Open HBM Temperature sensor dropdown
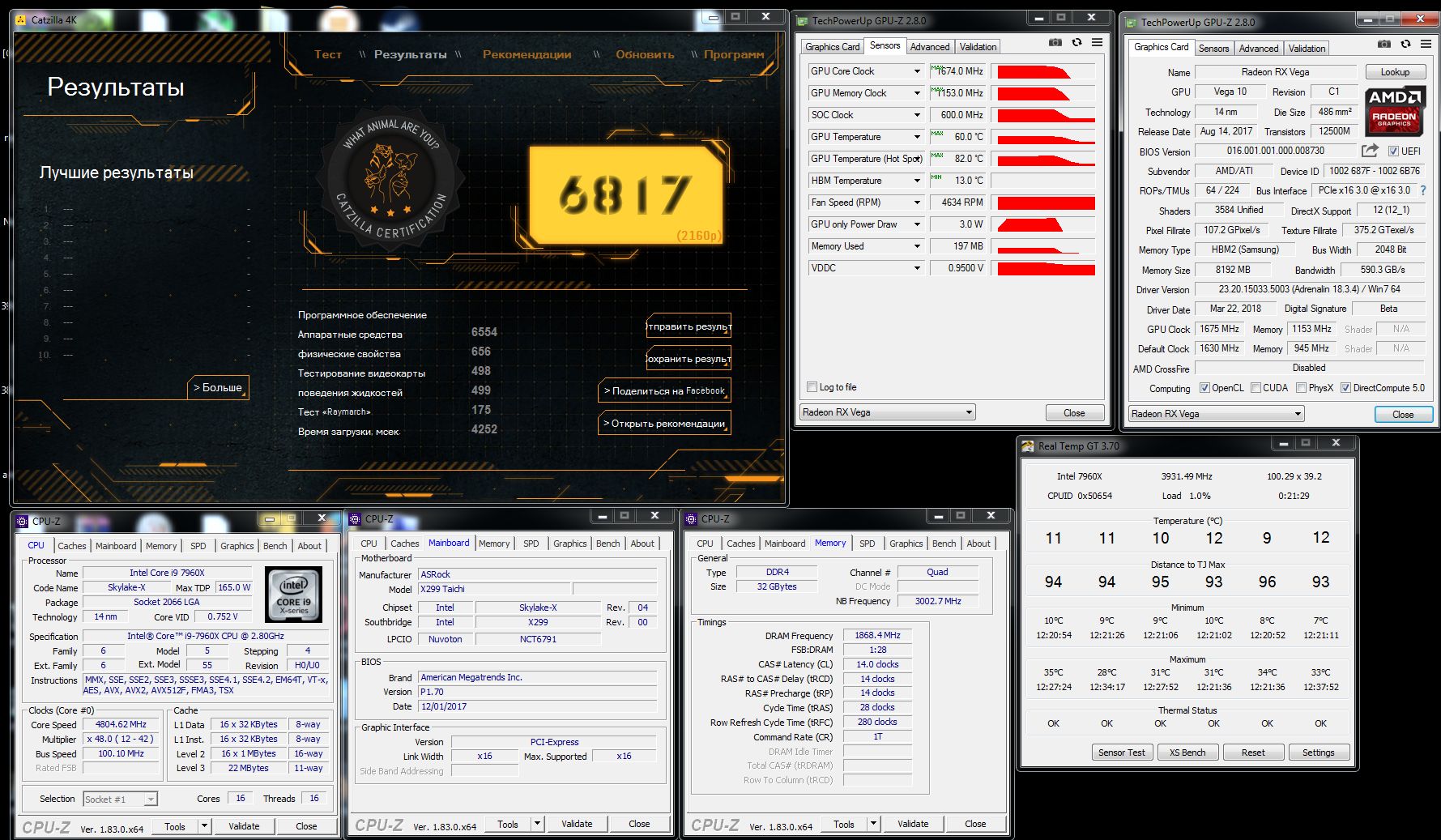This screenshot has width=1441, height=840. point(917,181)
